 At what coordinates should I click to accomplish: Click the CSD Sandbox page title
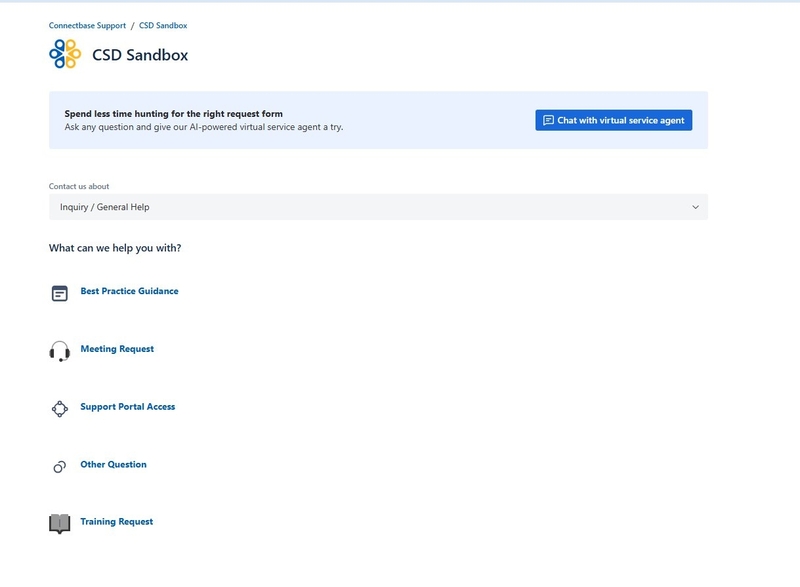click(140, 55)
